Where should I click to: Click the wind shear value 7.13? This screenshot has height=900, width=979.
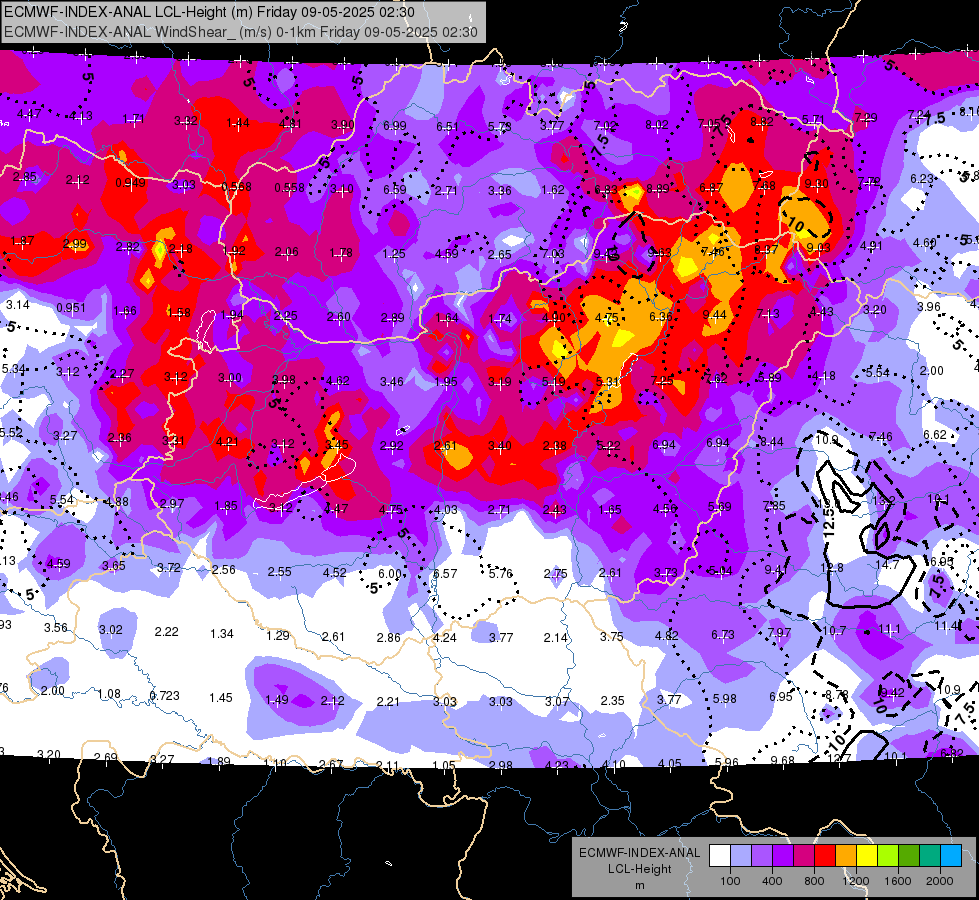click(768, 313)
